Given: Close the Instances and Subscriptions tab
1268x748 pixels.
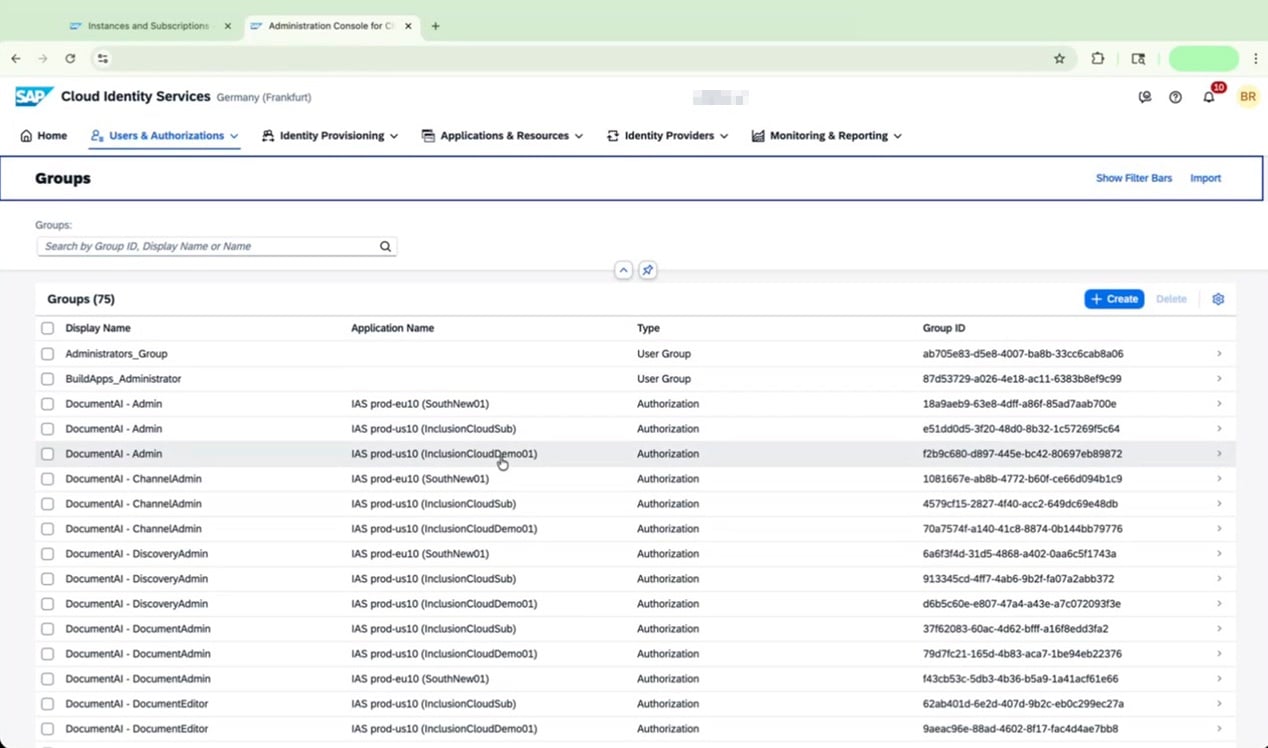Looking at the screenshot, I should click(x=227, y=26).
